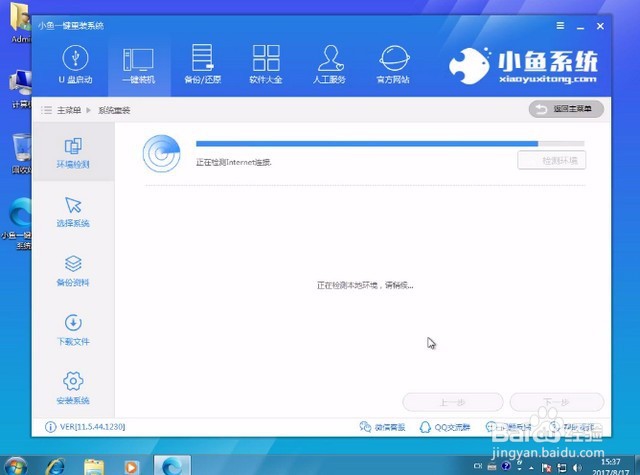Screen dimensions: 640x475
Task: Go to the 软件大全 tab
Action: pos(266,64)
